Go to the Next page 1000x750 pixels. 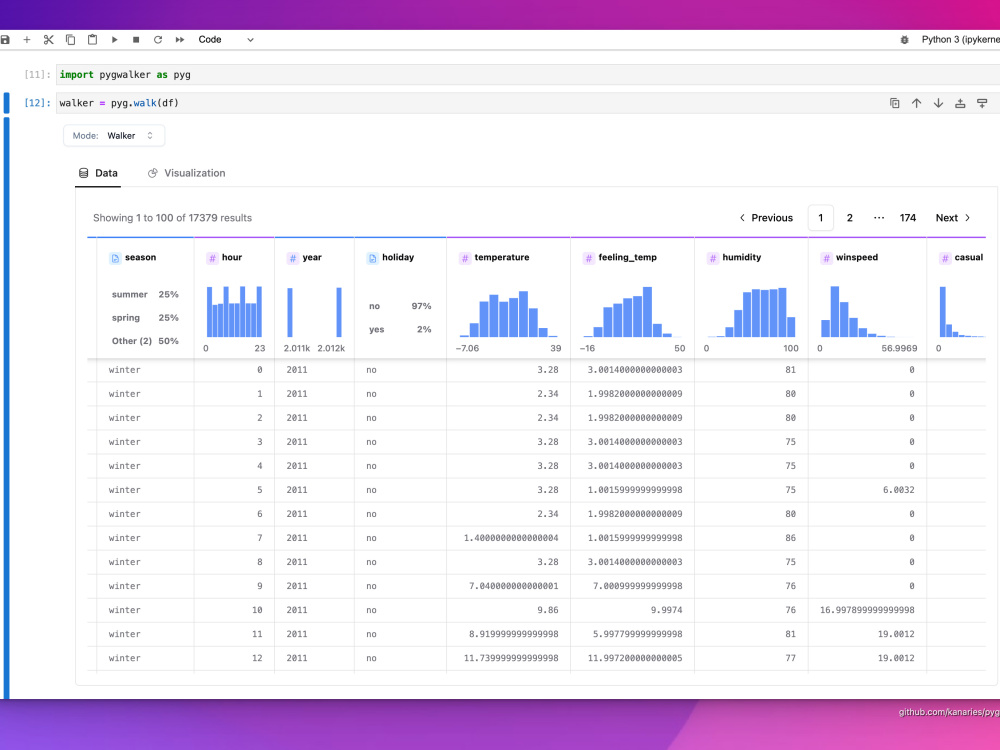[953, 217]
